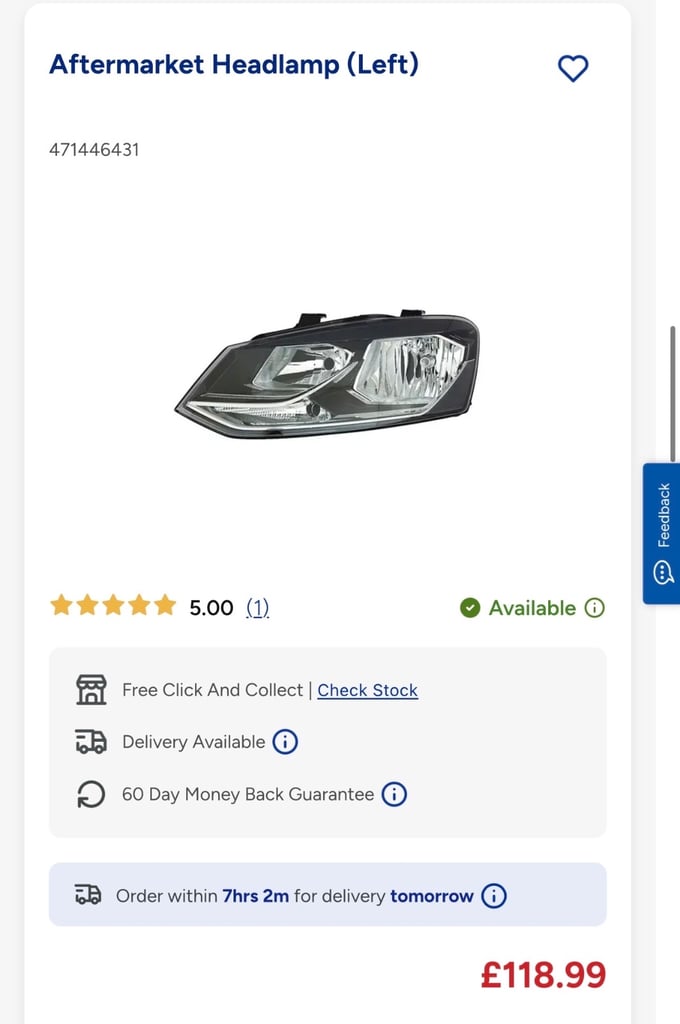Click the delivery truck icon beside Delivery Available
This screenshot has width=680, height=1024.
(x=91, y=742)
